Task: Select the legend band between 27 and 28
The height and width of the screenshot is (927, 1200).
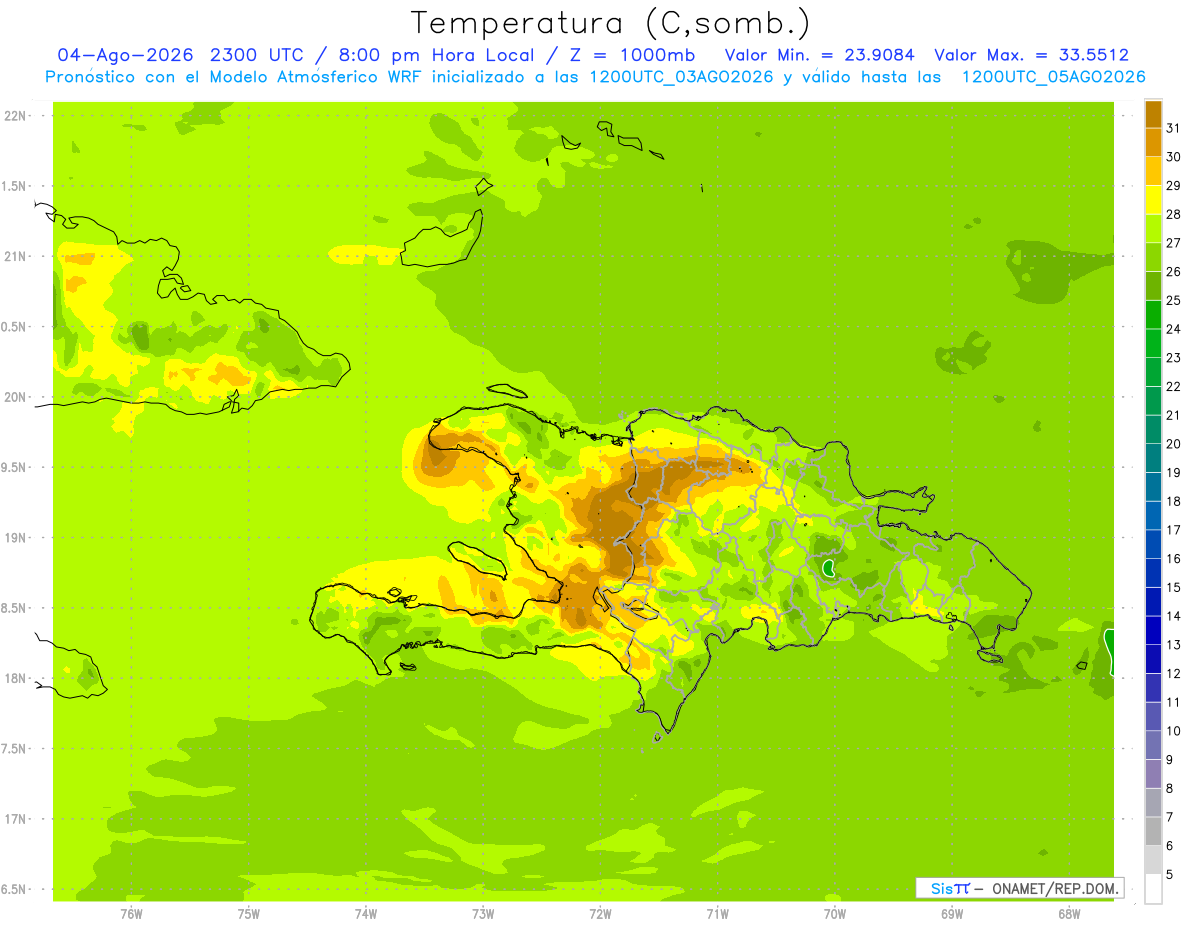Action: (x=1153, y=229)
